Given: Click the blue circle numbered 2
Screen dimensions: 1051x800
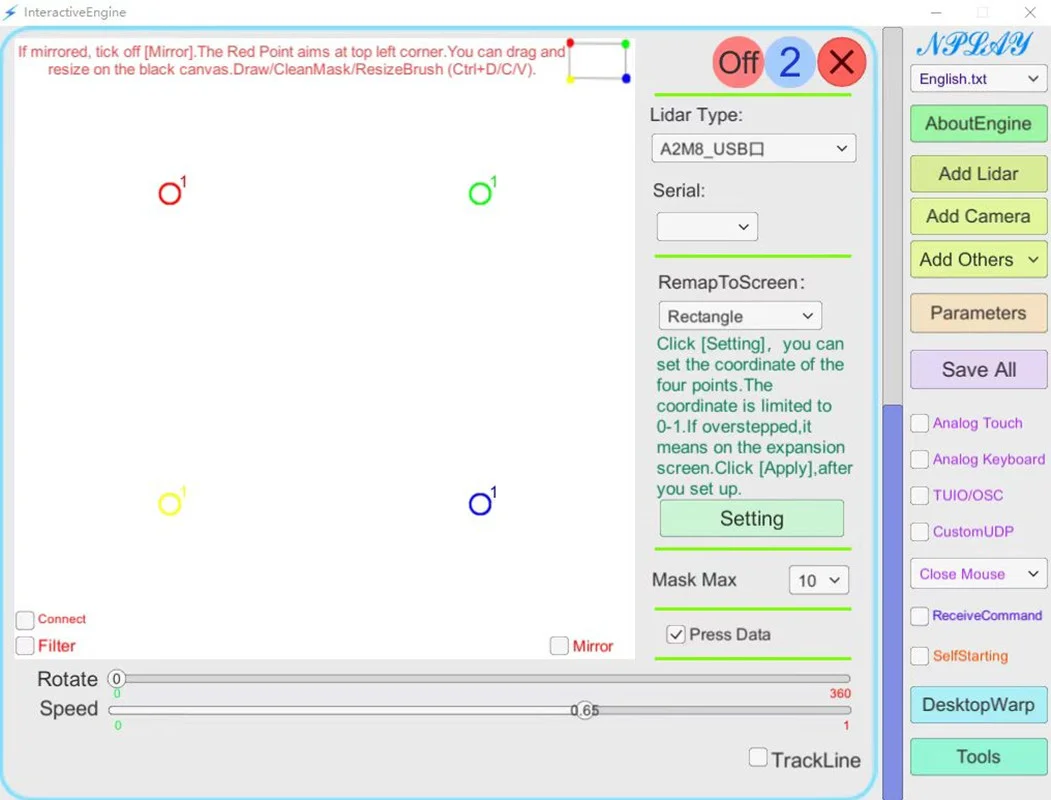Looking at the screenshot, I should tap(790, 62).
